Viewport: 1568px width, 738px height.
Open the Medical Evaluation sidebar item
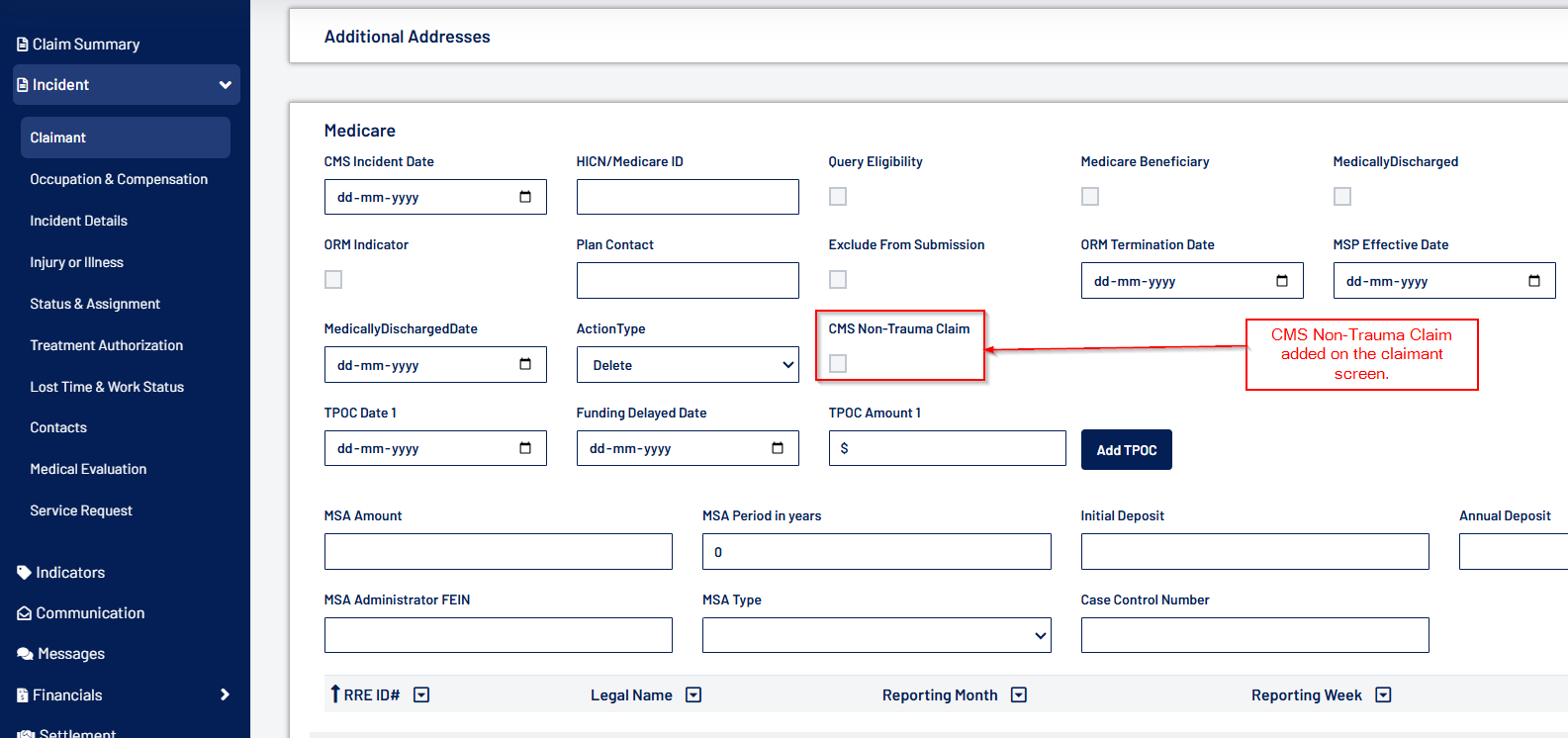[x=88, y=469]
